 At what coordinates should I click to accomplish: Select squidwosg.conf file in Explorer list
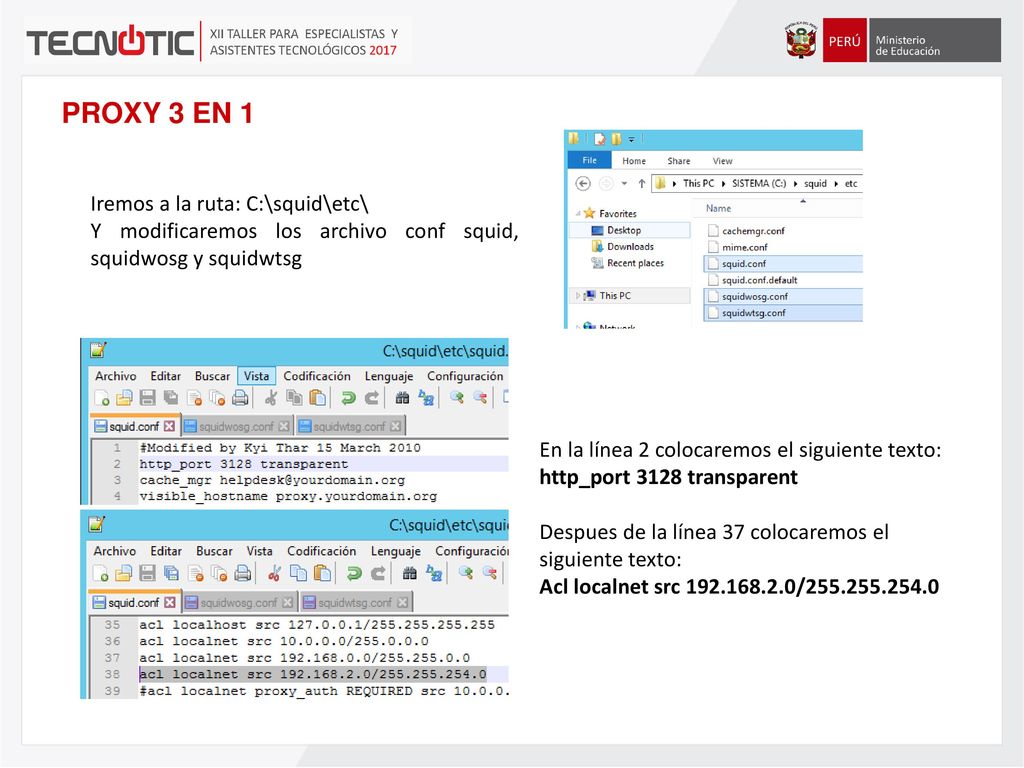point(783,296)
